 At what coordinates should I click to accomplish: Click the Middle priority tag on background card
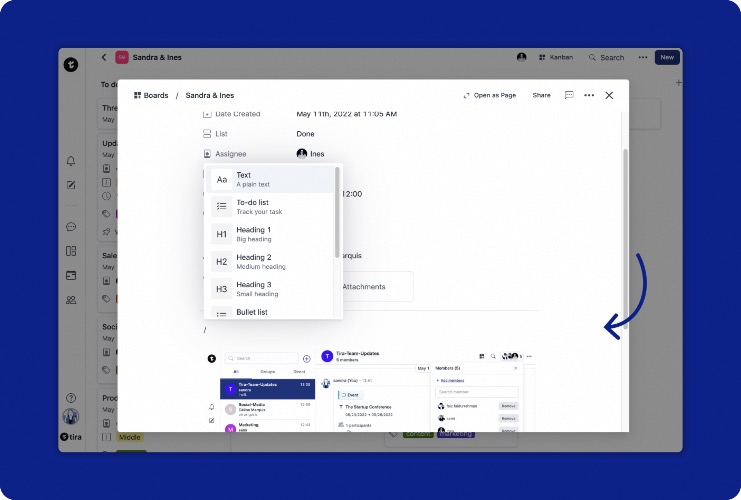[x=129, y=437]
